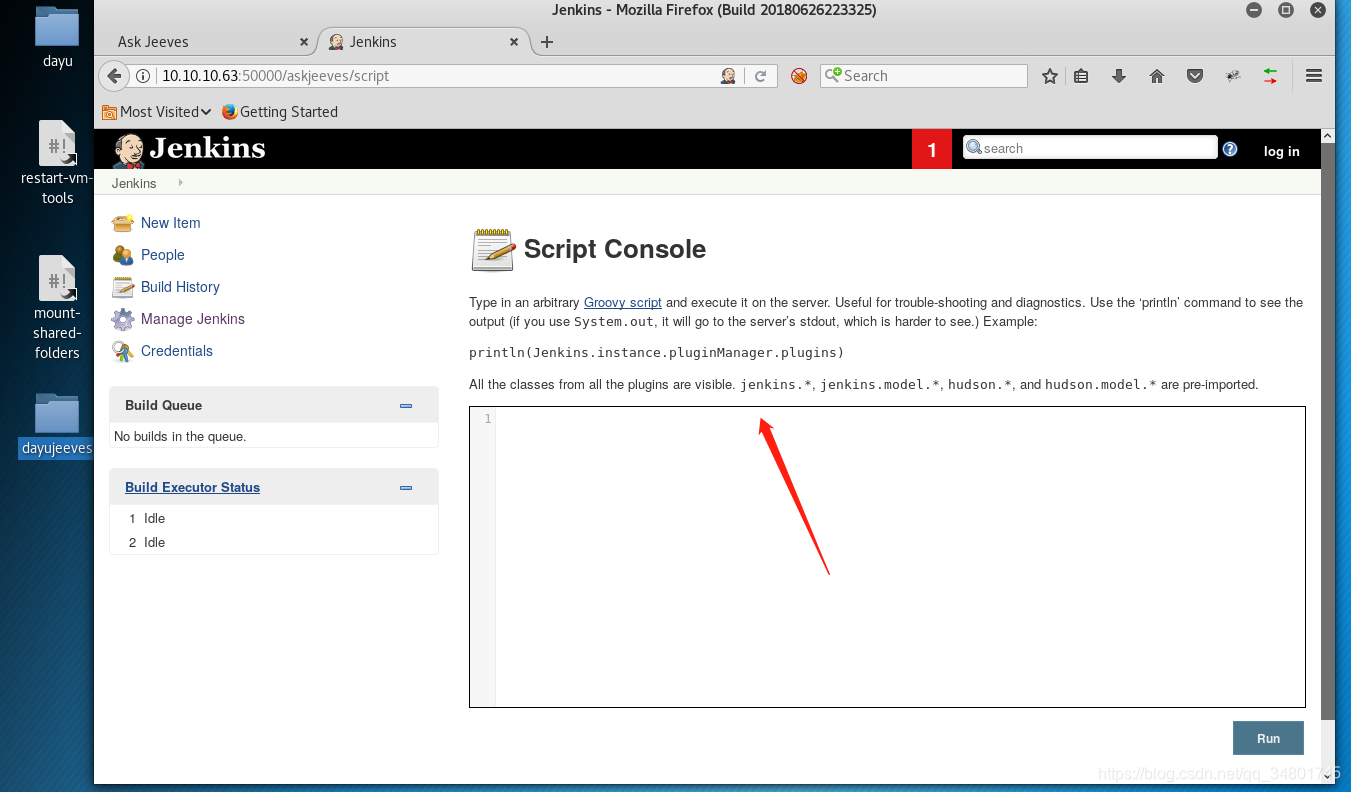Click the Build Executor Status link

192,488
